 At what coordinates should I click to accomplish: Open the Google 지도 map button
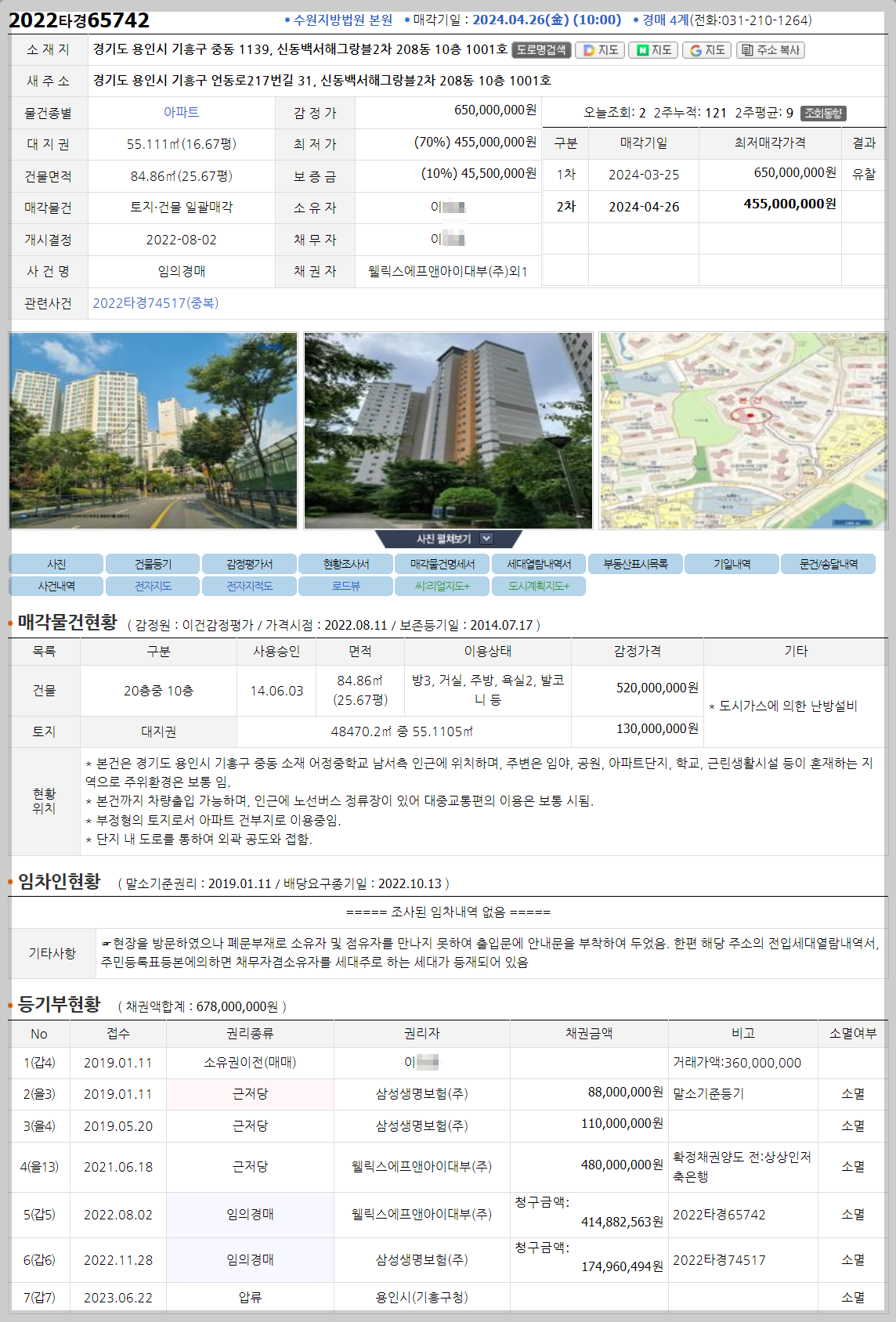click(706, 50)
